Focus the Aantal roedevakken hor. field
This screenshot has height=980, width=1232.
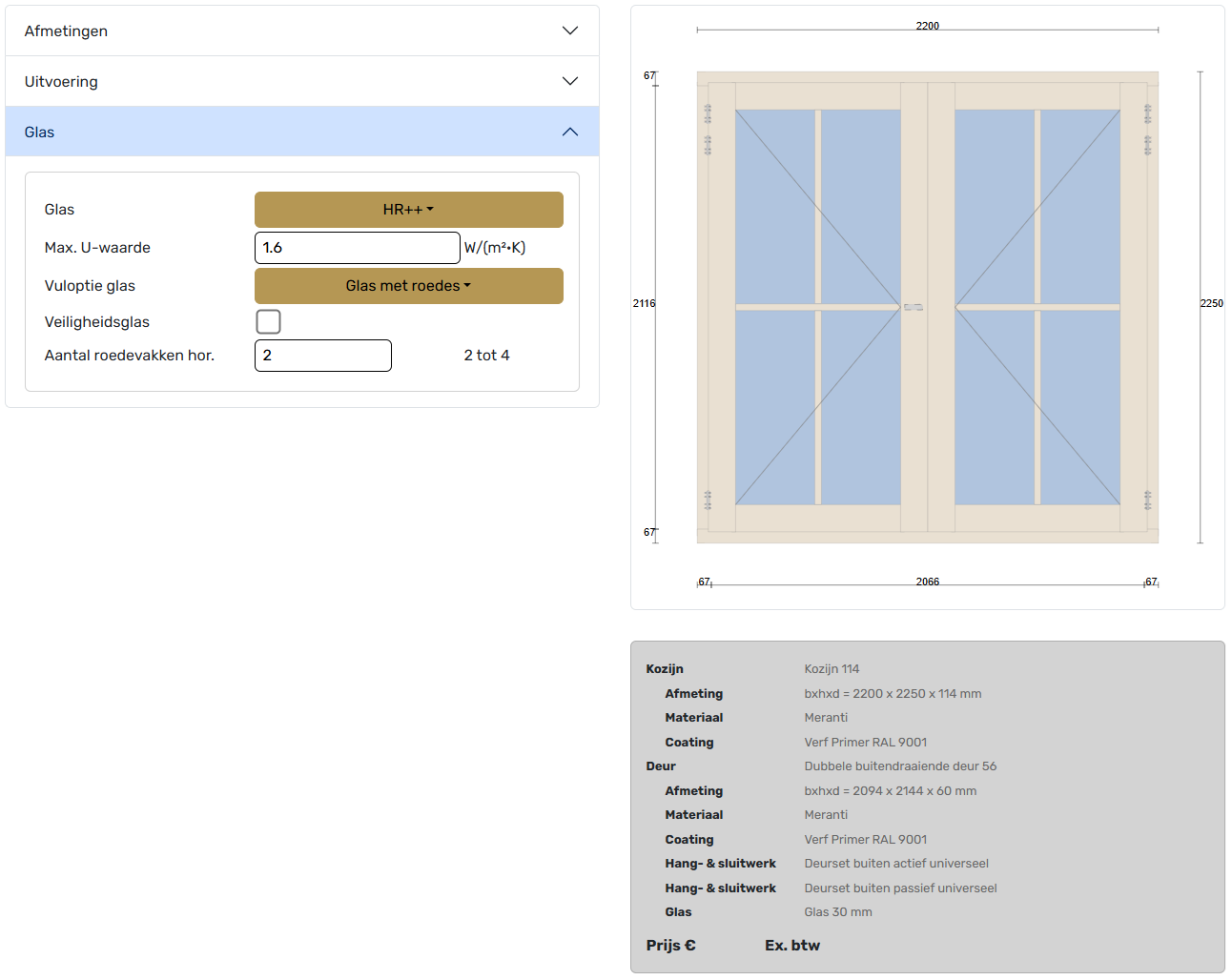click(x=322, y=356)
